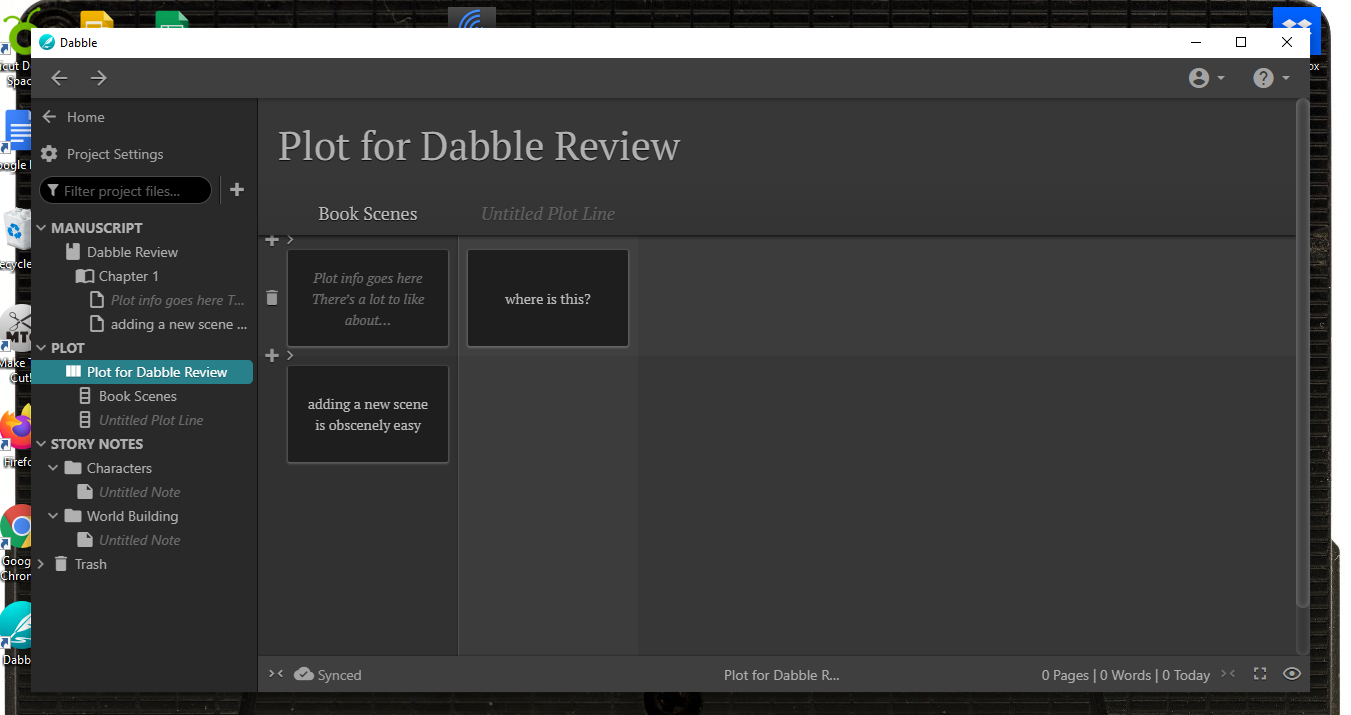The image size is (1351, 715).
Task: Collapse the left sidebar using arrows icon
Action: pyautogui.click(x=276, y=674)
